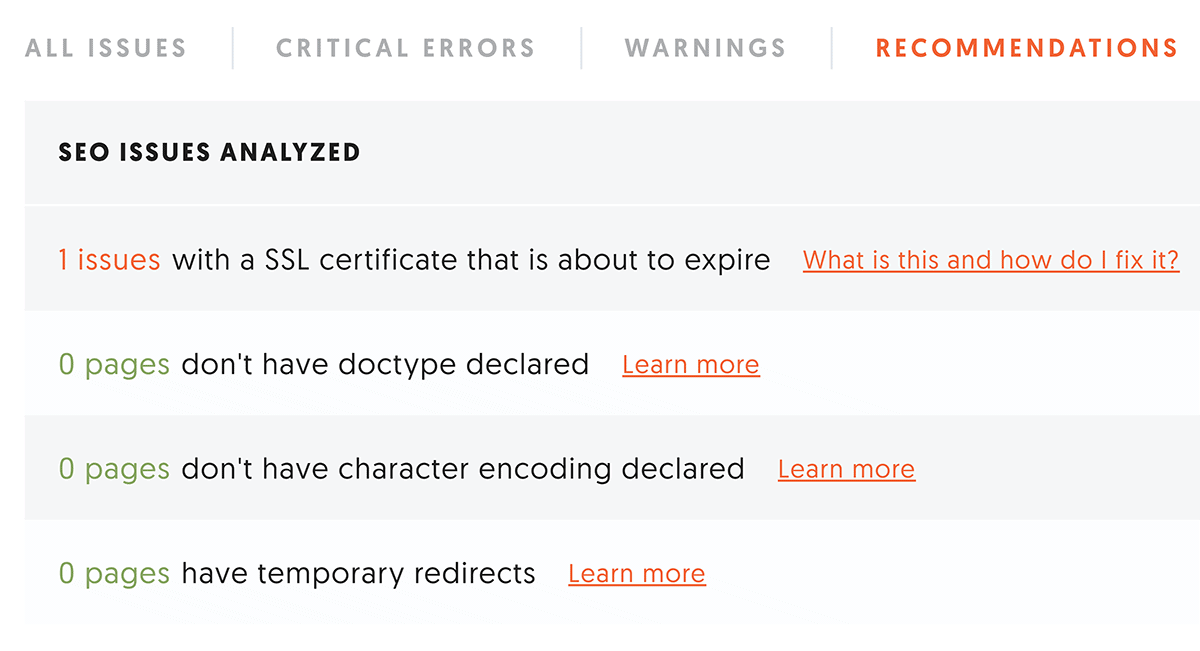The width and height of the screenshot is (1200, 651).
Task: Click Learn more beside character encoding declared
Action: (847, 469)
